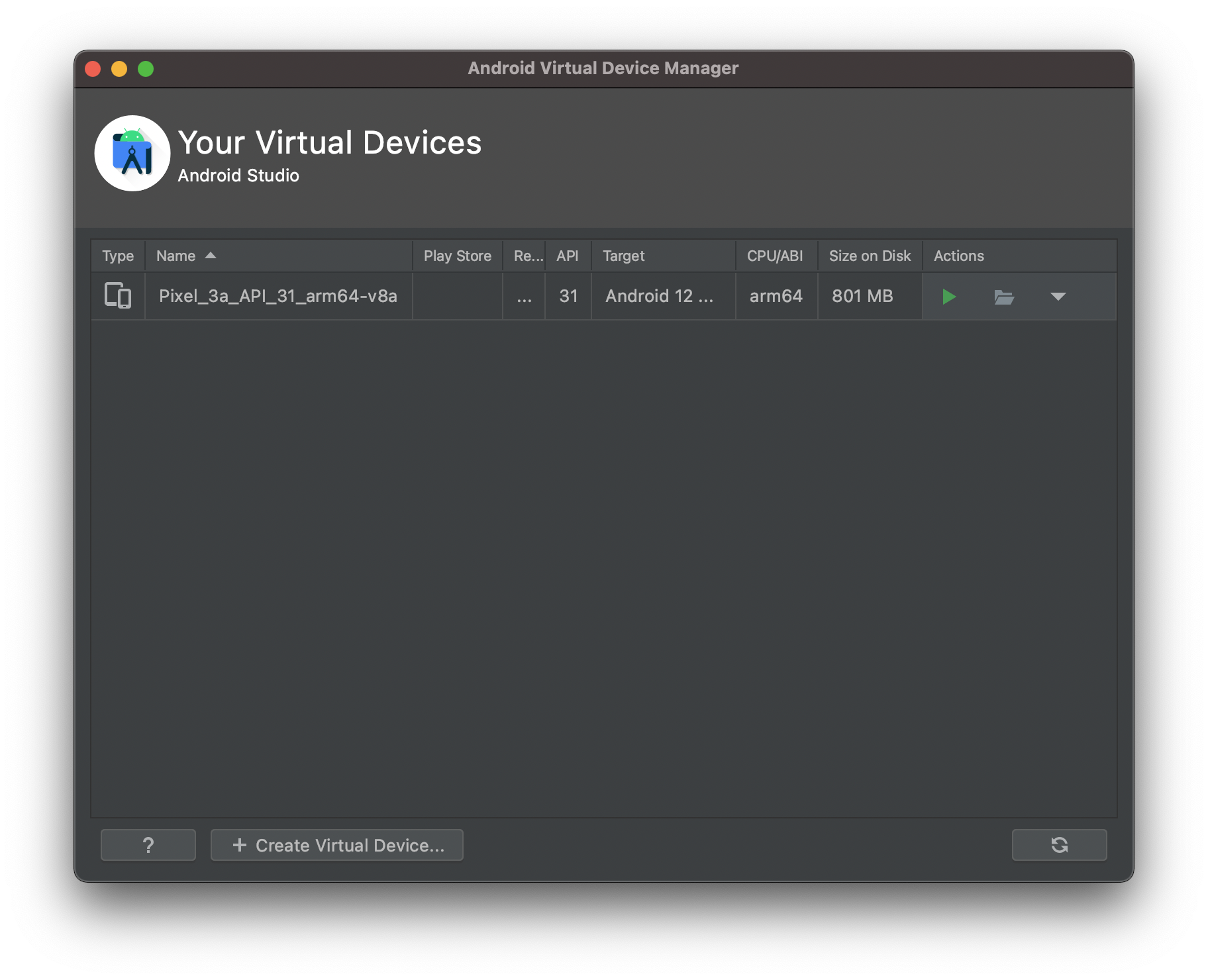This screenshot has height=980, width=1208.
Task: Maximize the AVD Manager window
Action: pos(146,69)
